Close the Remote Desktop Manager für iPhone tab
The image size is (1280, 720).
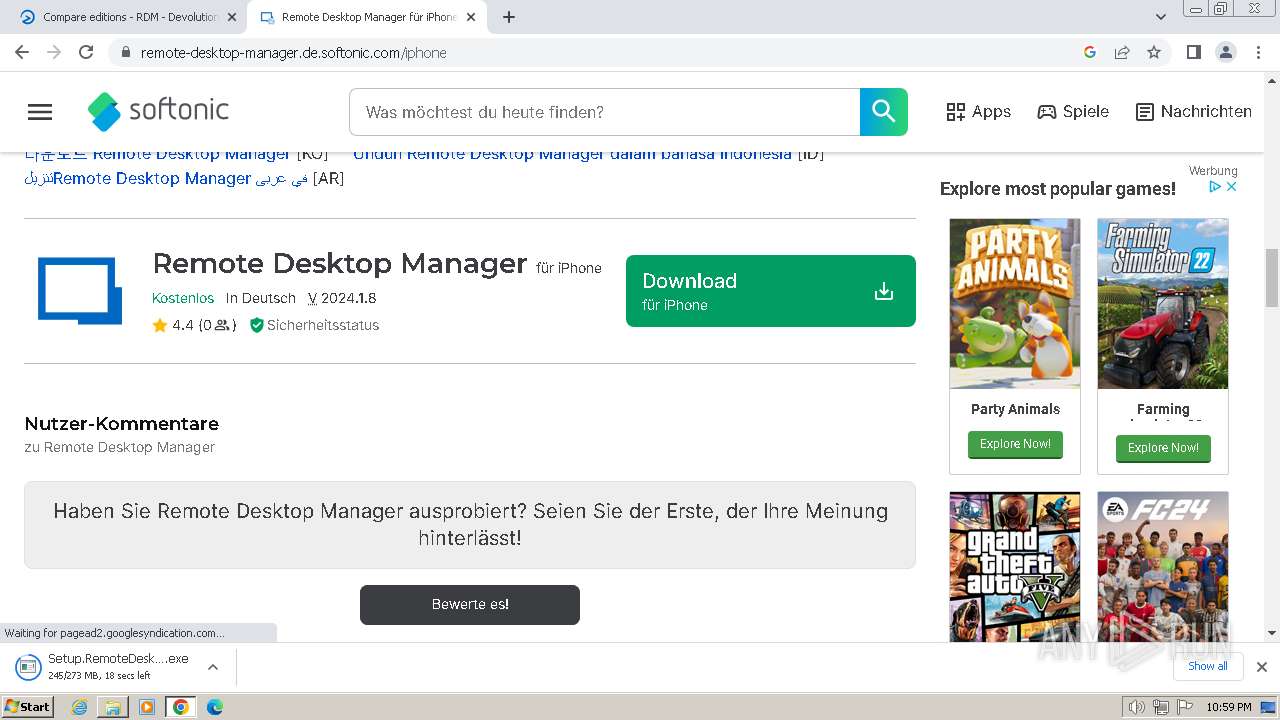tap(471, 17)
